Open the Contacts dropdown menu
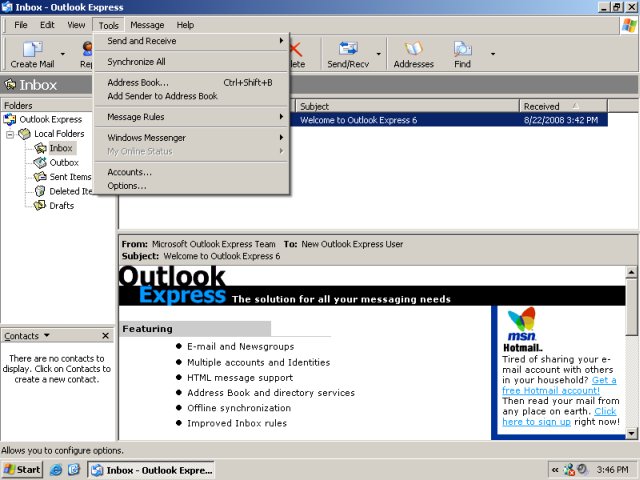 [27, 336]
